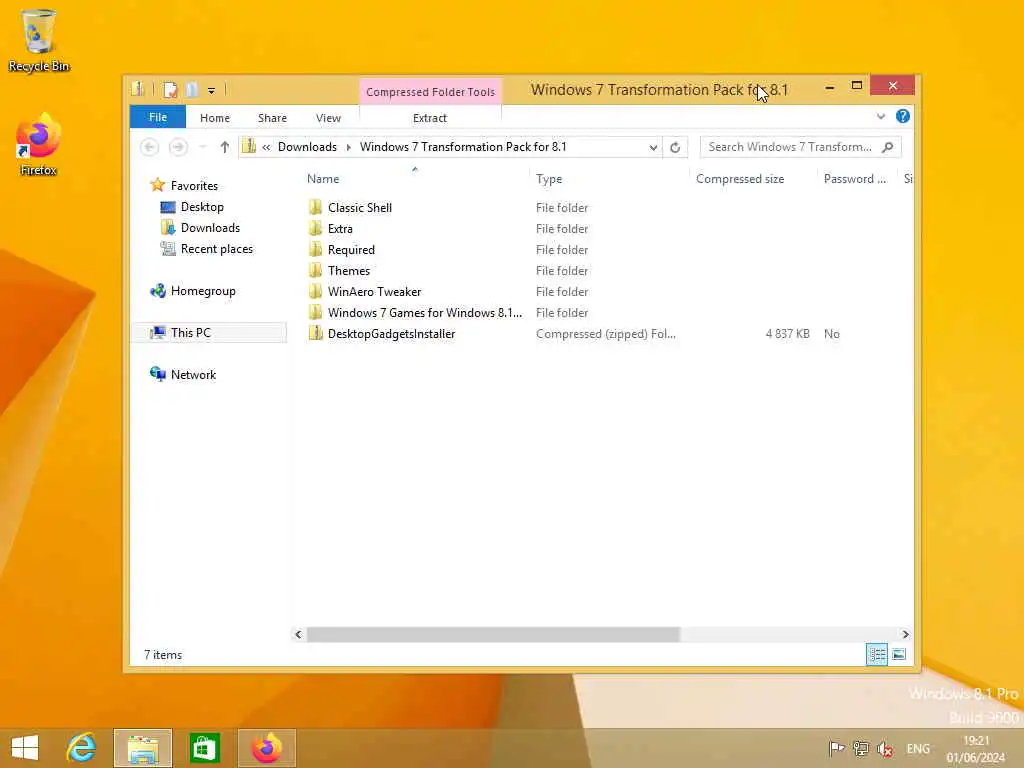This screenshot has width=1024, height=768.
Task: Click the Classic Shell folder icon
Action: (315, 208)
